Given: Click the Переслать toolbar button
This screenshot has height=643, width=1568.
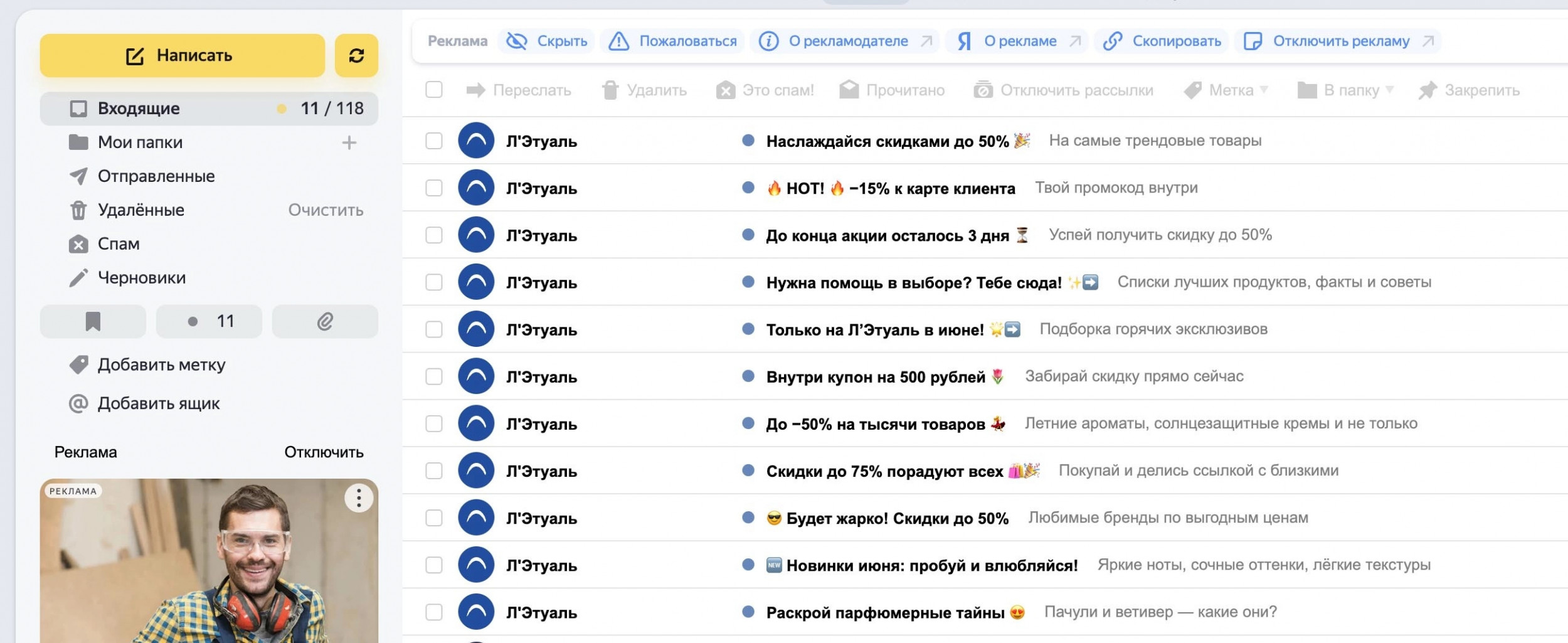Looking at the screenshot, I should coord(519,90).
